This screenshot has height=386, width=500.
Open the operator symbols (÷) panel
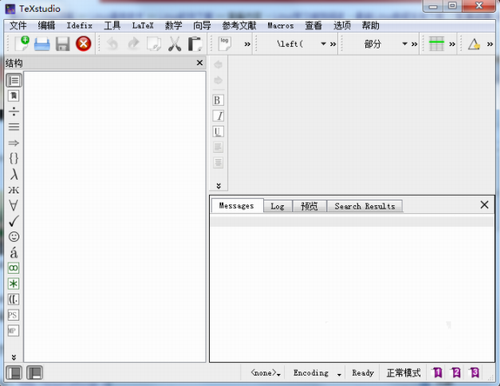click(x=14, y=111)
